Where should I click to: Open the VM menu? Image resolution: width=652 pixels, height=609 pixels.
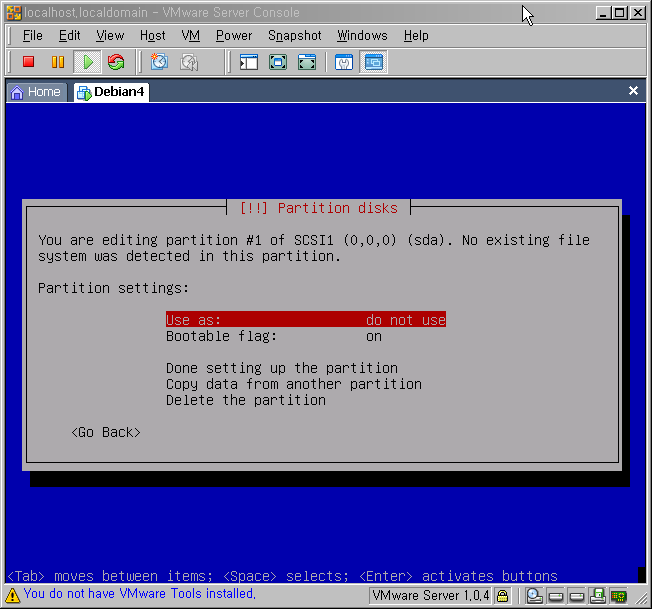coord(191,35)
